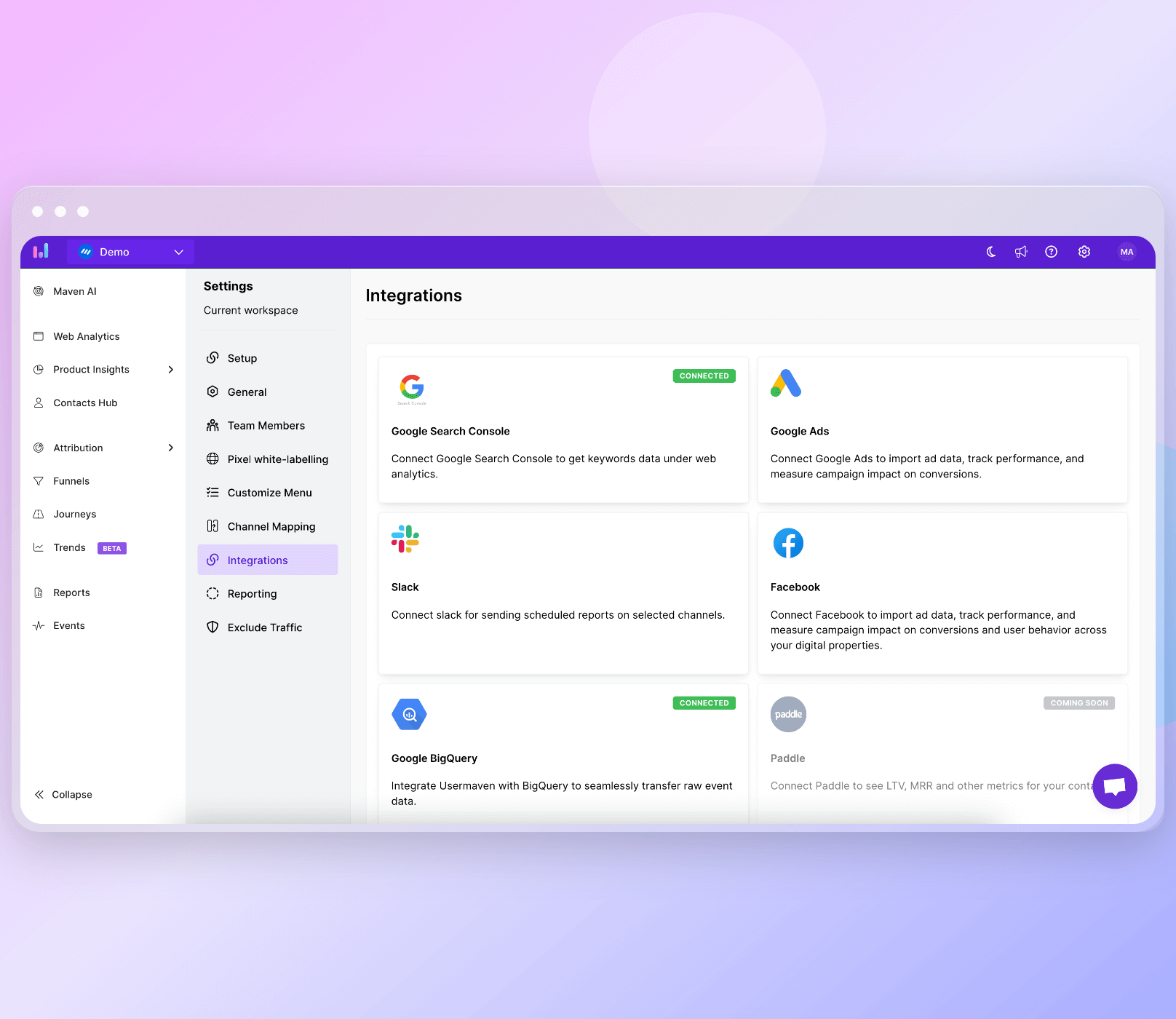
Task: Open the Facebook integration title
Action: pyautogui.click(x=795, y=587)
